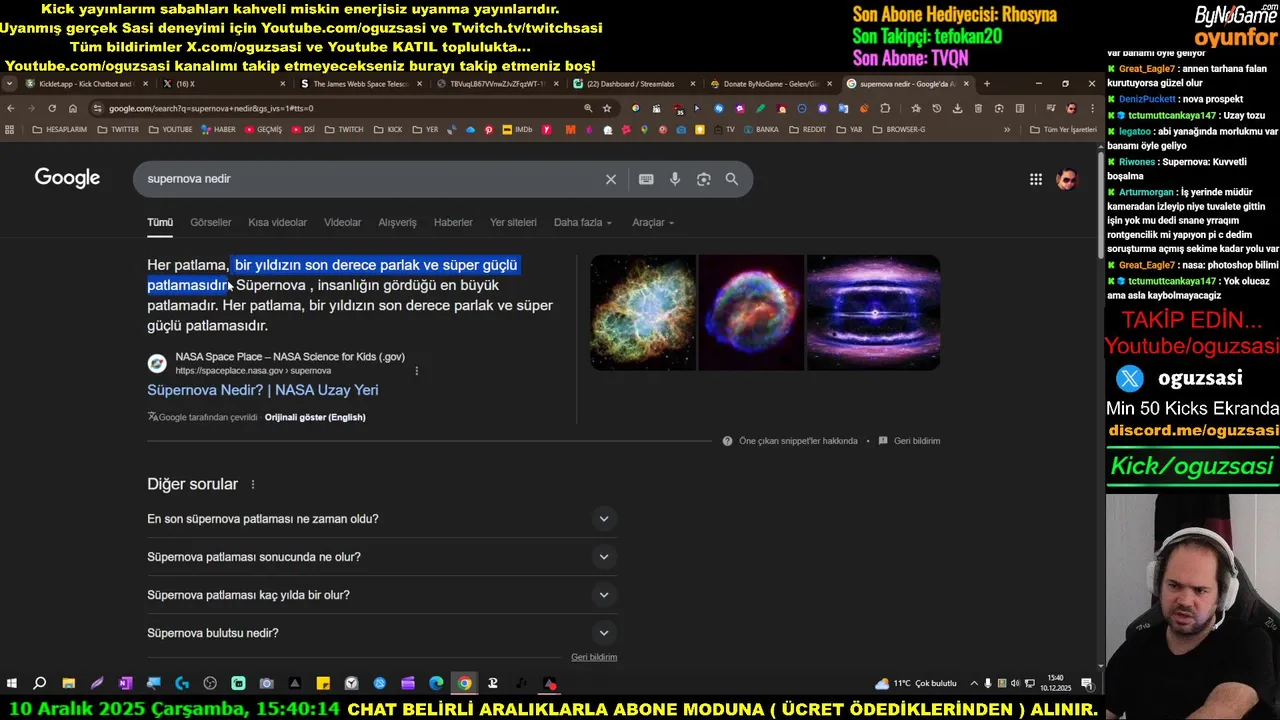Click 'Orijinali göster (English)'
1280x720 pixels.
[315, 417]
